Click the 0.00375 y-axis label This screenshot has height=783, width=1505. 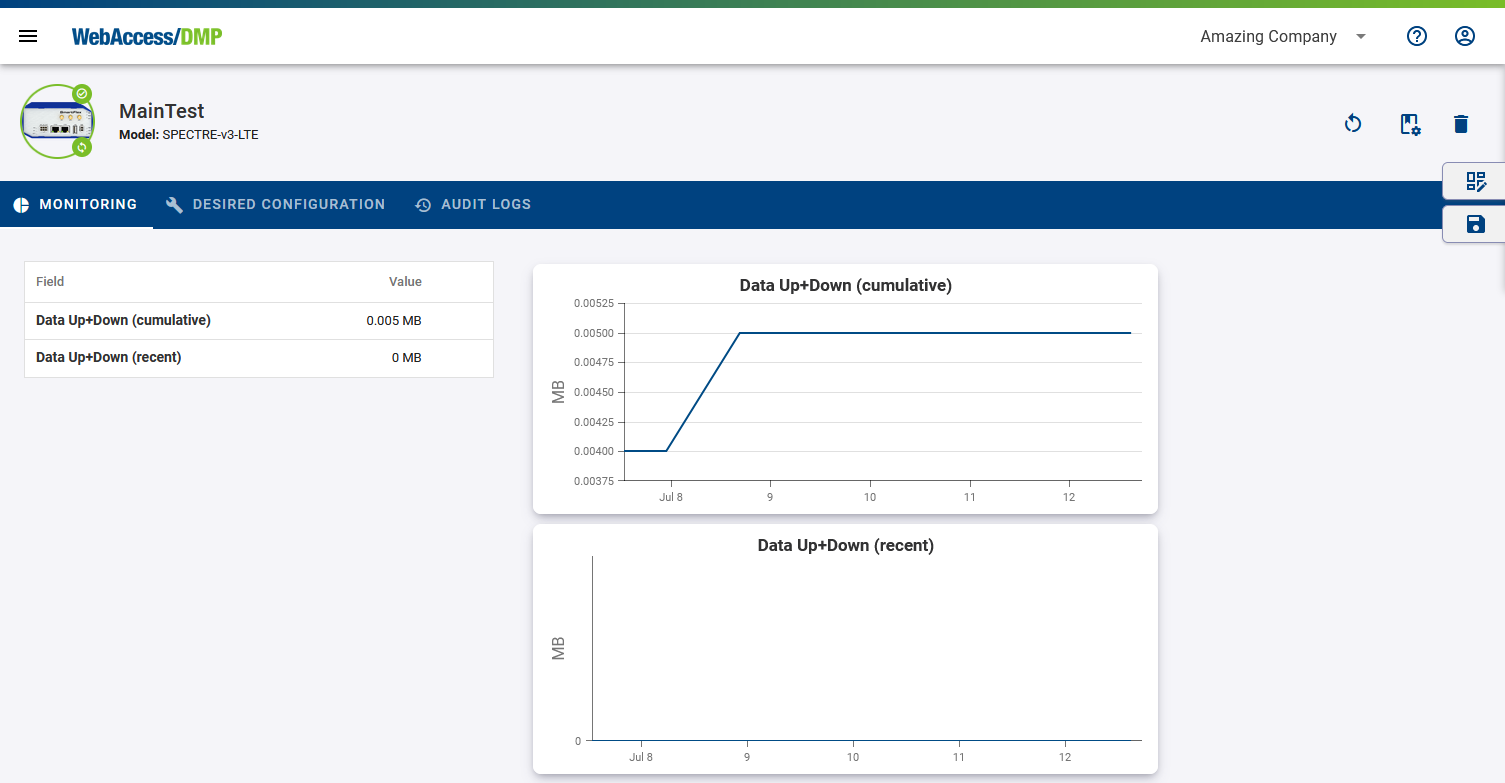pos(593,481)
